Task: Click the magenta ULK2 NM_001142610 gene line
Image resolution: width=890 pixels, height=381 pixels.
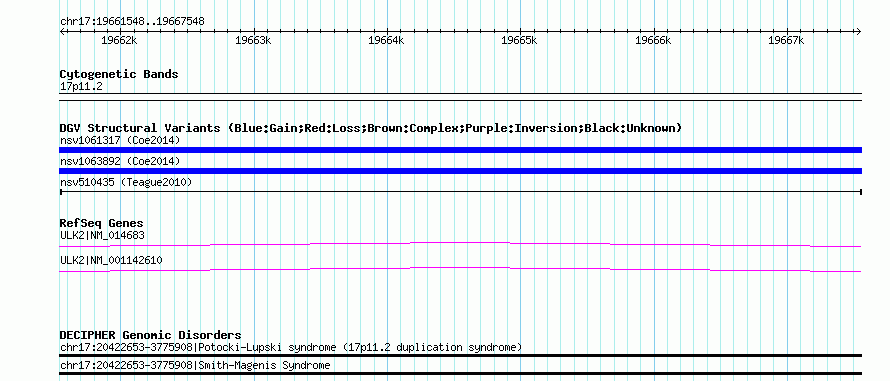Action: coord(460,270)
